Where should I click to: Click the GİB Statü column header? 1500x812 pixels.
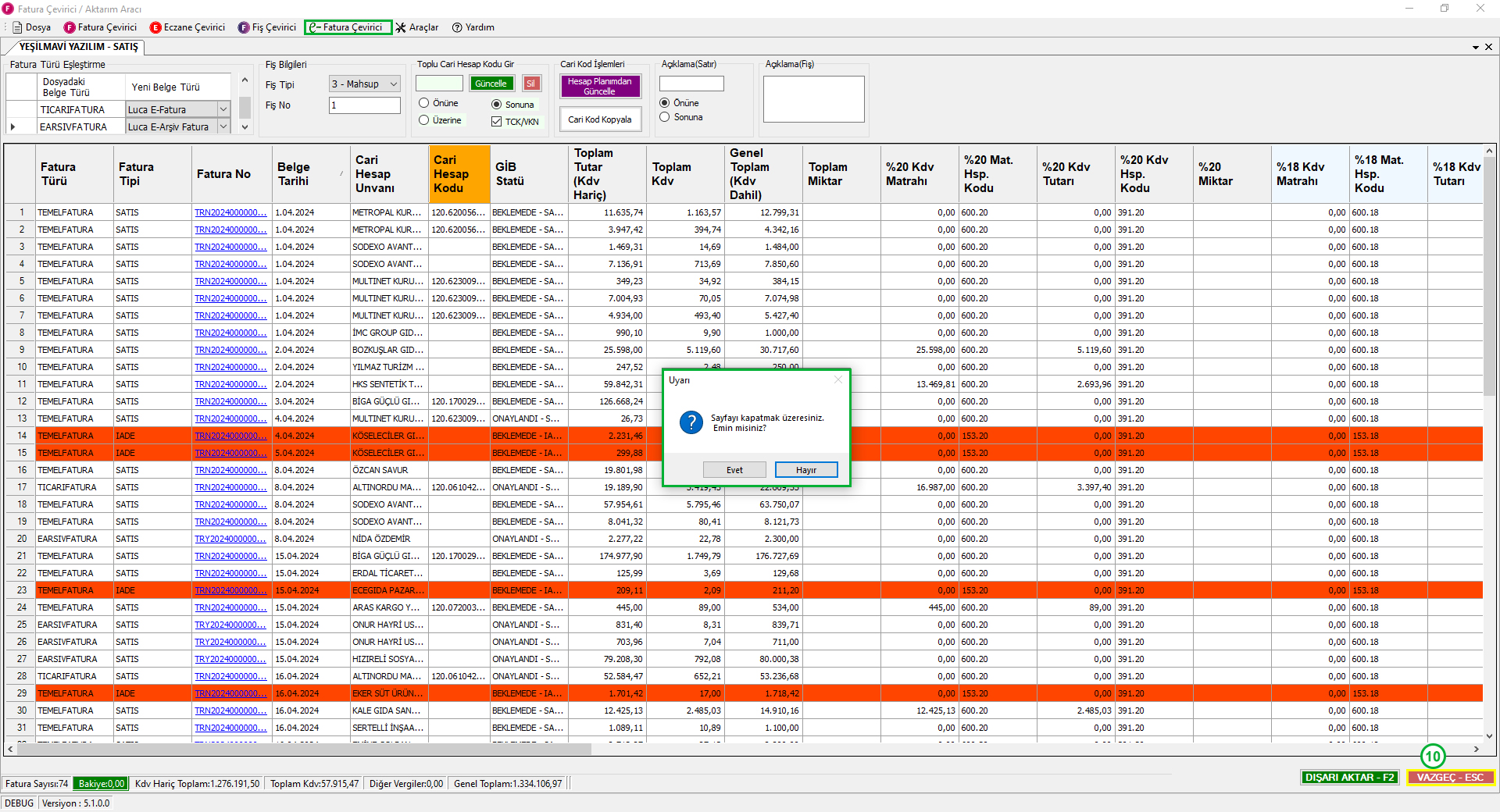(529, 174)
